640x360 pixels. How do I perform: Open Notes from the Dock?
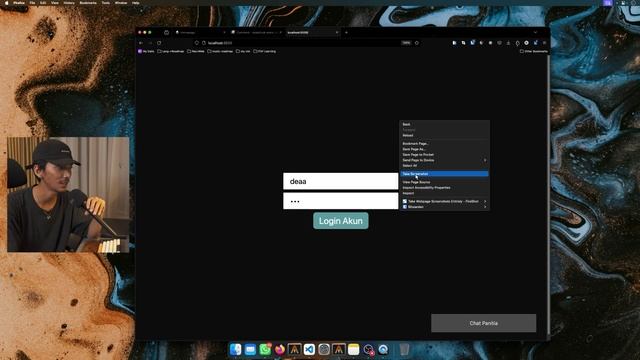coord(353,349)
